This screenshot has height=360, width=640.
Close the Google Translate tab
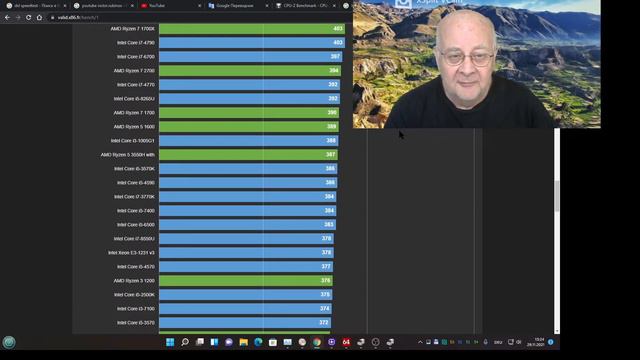click(x=267, y=6)
